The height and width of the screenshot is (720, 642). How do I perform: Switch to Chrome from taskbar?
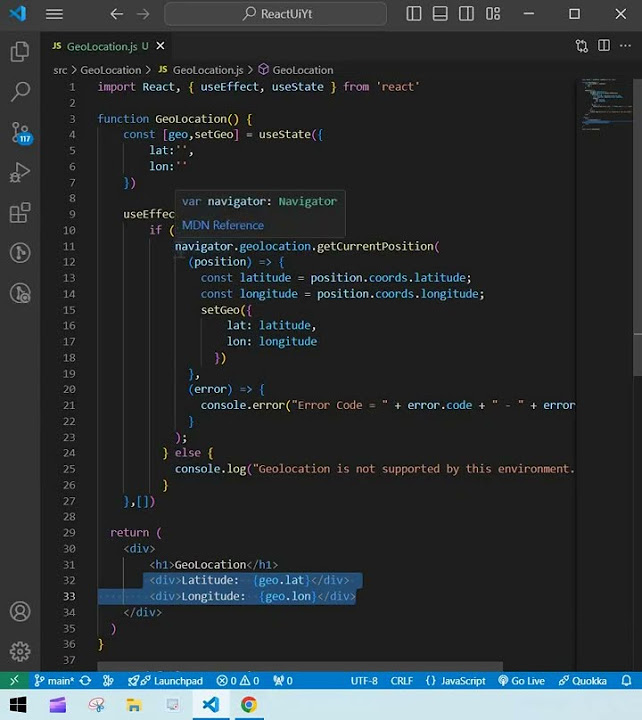tap(248, 704)
